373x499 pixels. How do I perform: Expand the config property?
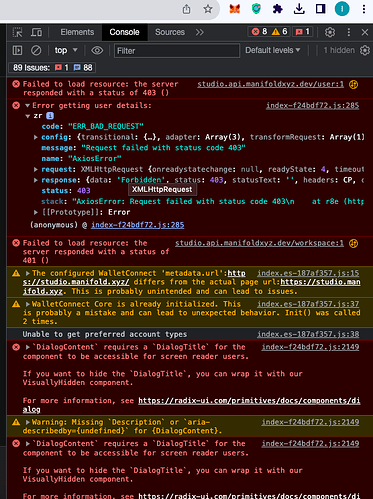[36, 137]
